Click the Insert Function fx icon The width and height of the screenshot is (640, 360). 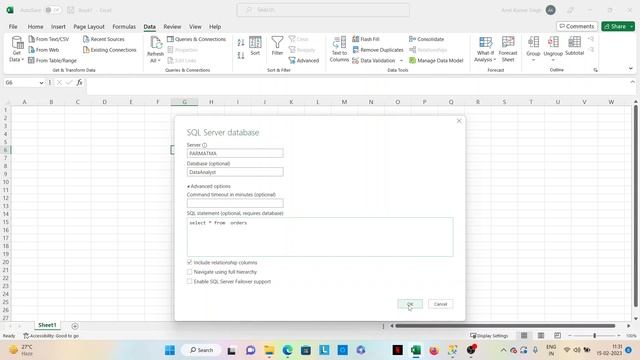79,82
